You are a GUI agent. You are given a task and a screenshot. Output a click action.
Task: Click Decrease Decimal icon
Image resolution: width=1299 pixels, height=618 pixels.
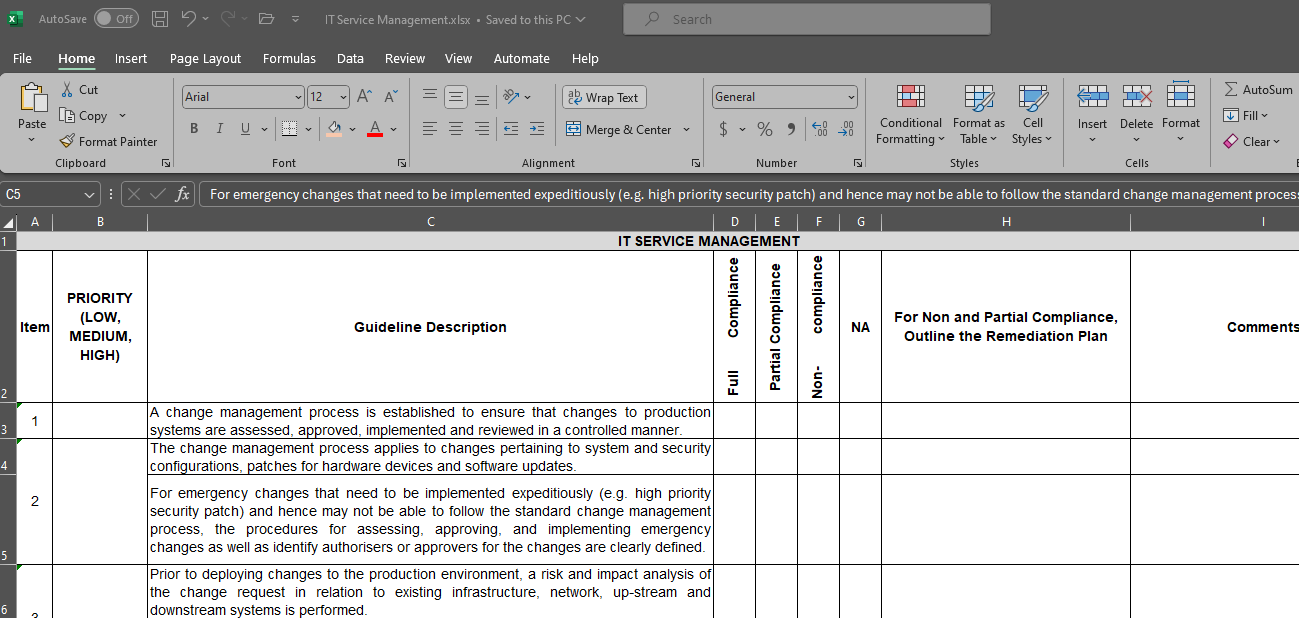coord(846,129)
